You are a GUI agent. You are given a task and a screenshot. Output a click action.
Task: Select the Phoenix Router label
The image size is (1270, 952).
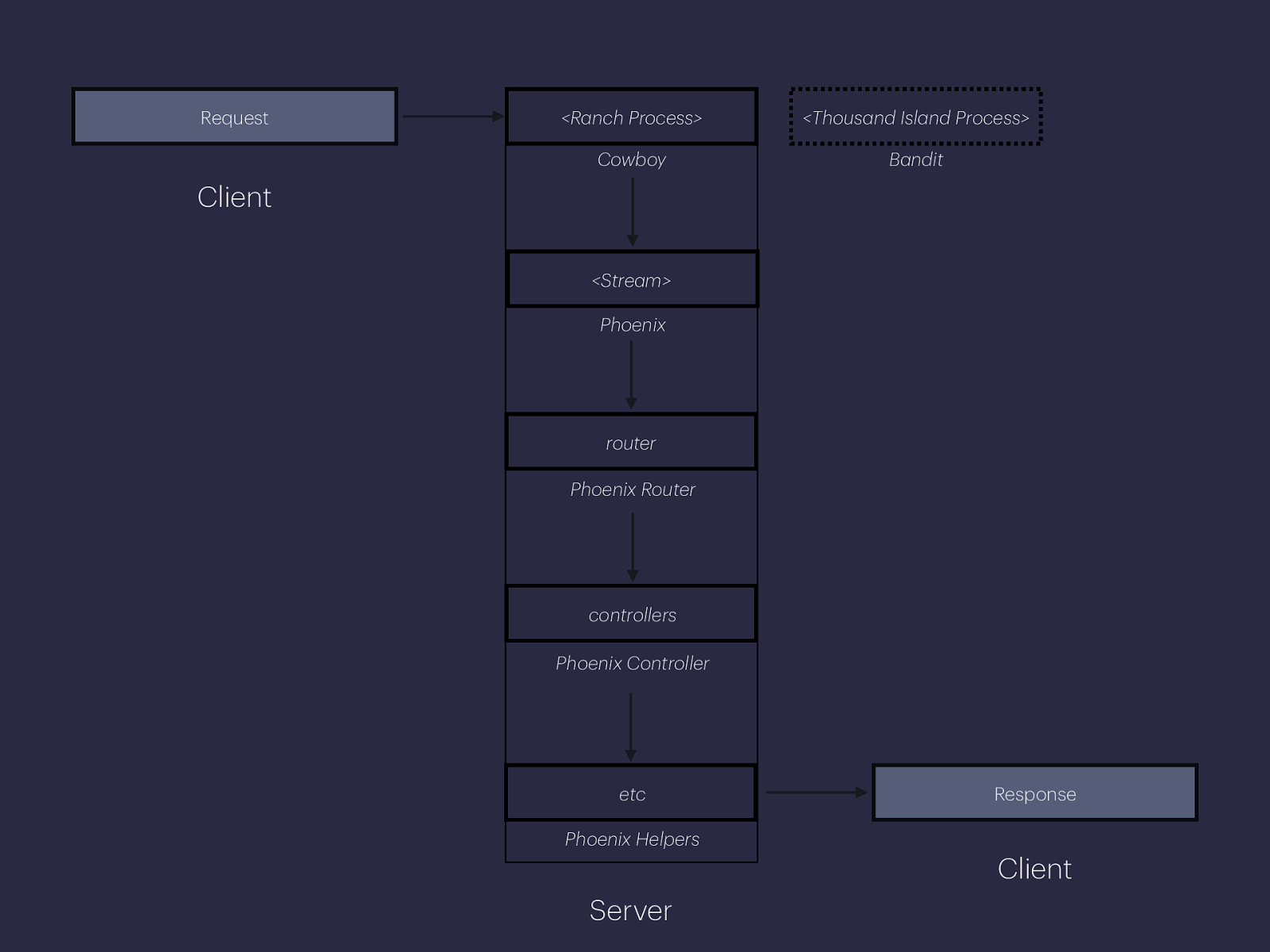click(x=633, y=489)
